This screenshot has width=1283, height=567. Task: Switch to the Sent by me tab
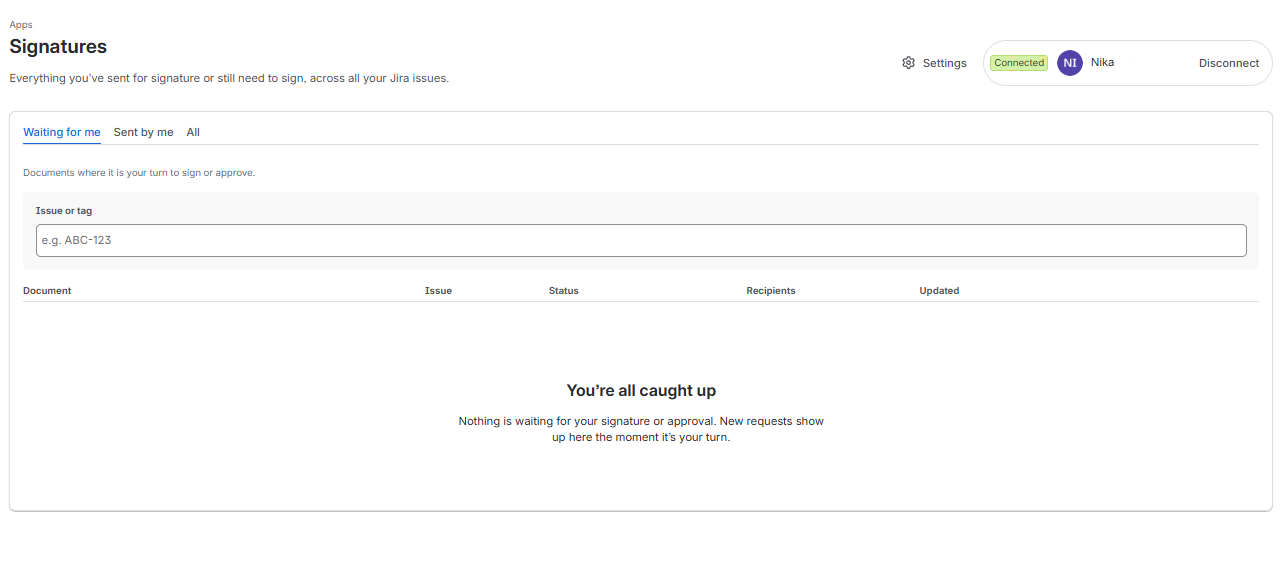(143, 132)
